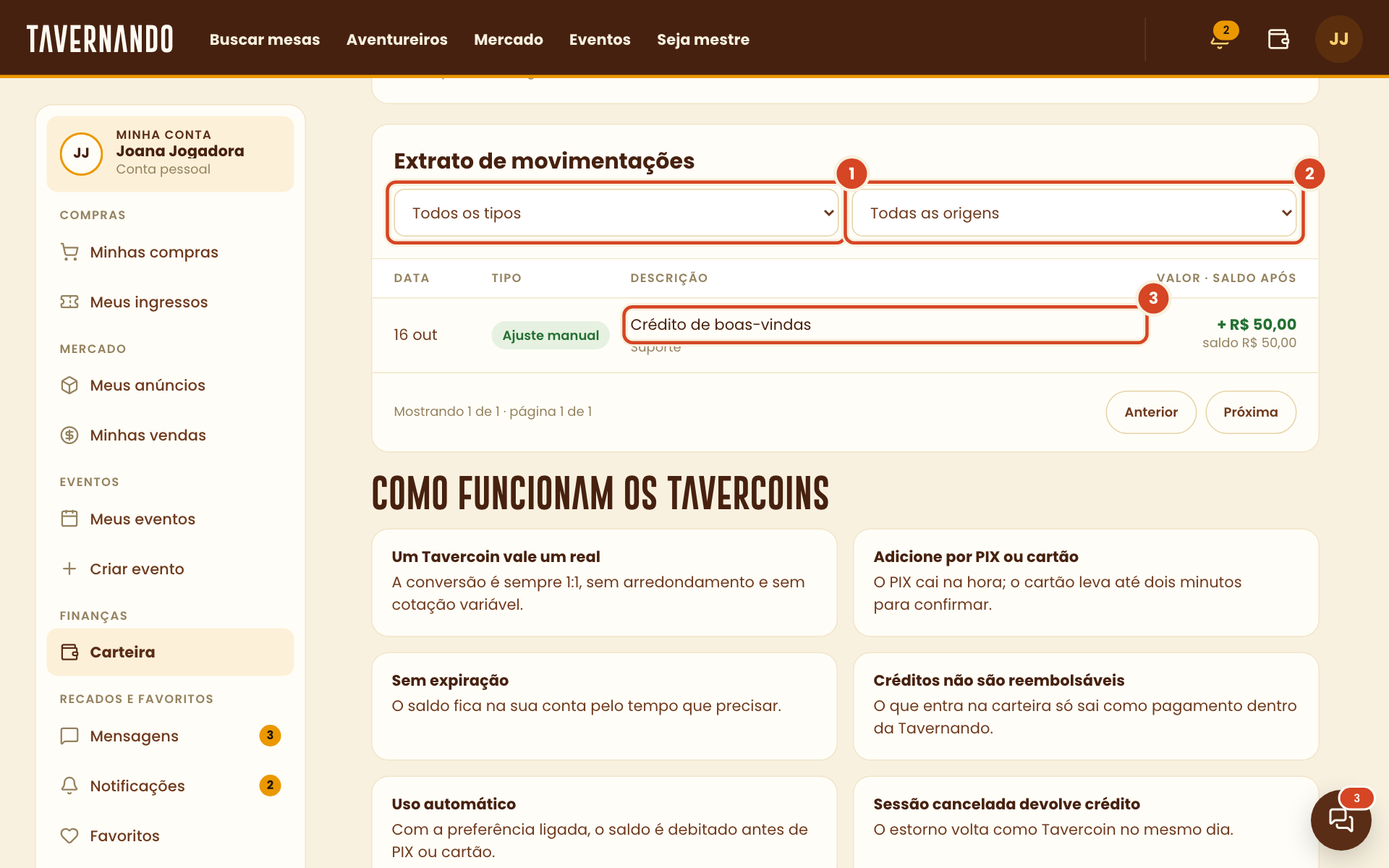Open the wallet icon in top bar
The image size is (1389, 868).
1278,39
